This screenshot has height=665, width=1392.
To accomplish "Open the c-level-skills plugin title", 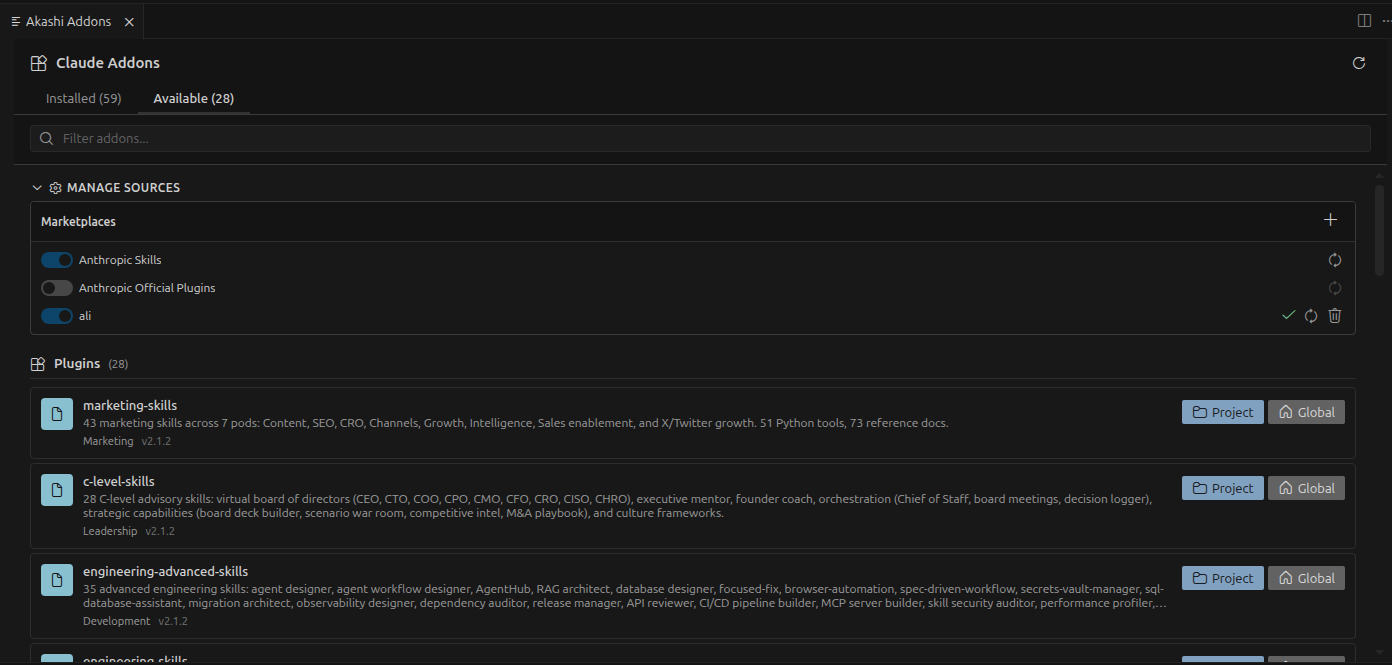I will point(119,481).
